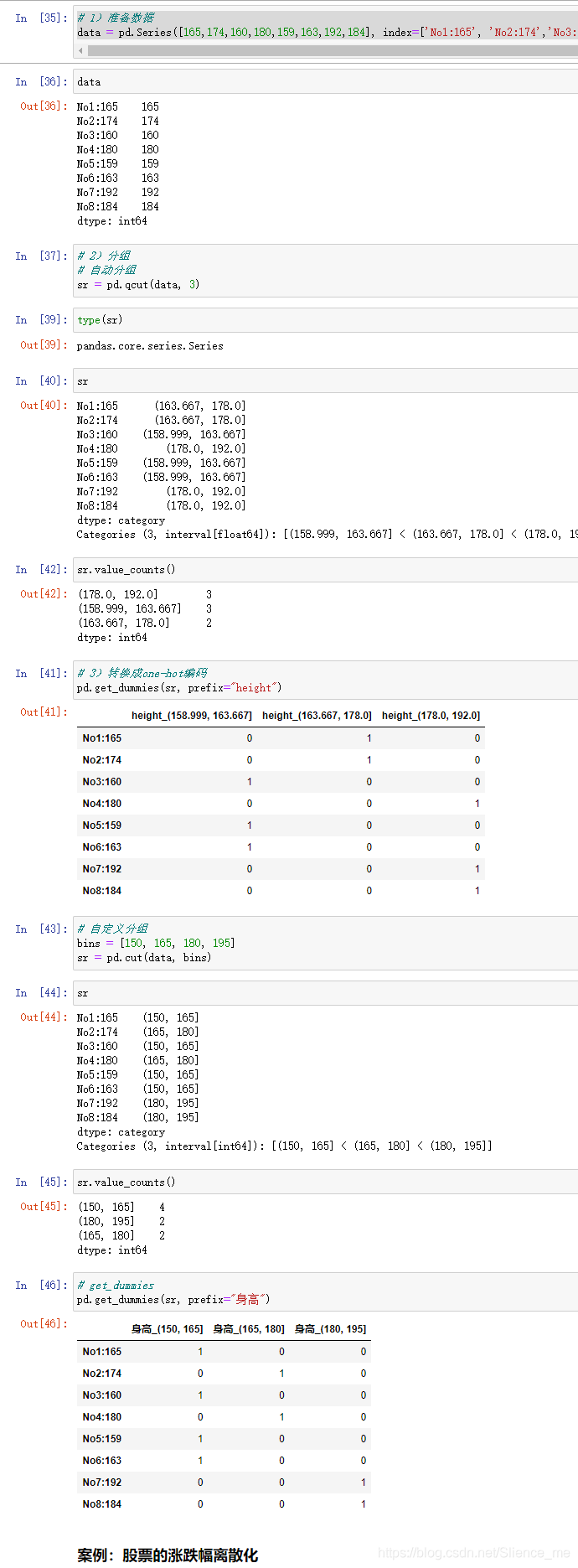Click the pd.cut(data, bins) code line
This screenshot has height=1568, width=578.
[144, 958]
